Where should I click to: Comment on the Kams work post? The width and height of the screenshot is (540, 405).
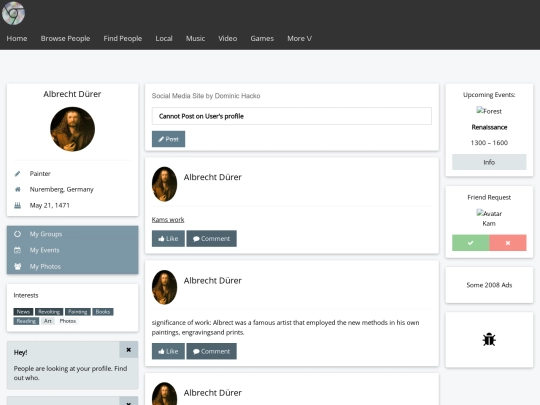[x=211, y=239]
